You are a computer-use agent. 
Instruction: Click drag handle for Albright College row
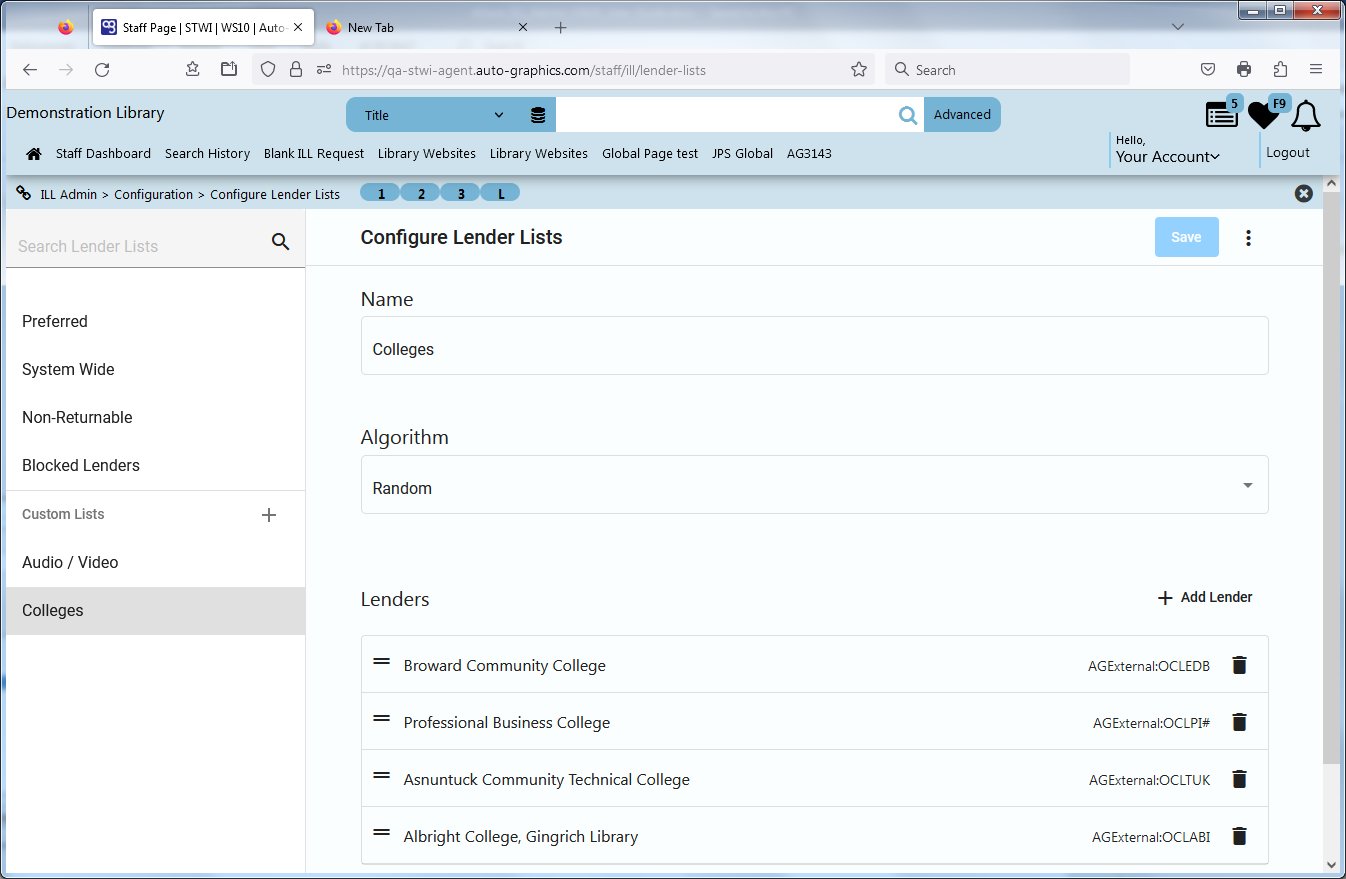381,832
